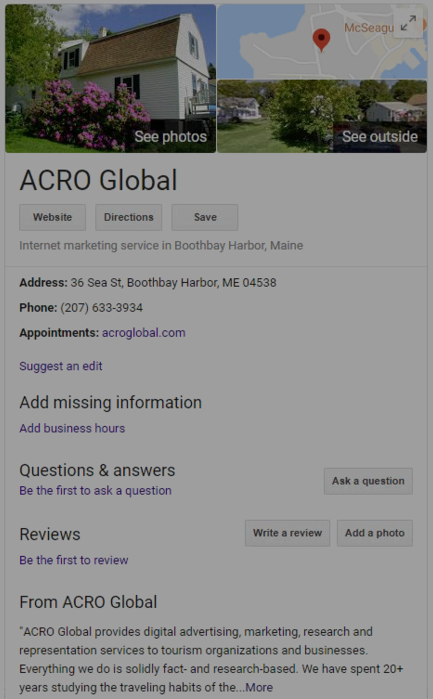Click Add business hours link

coord(72,428)
